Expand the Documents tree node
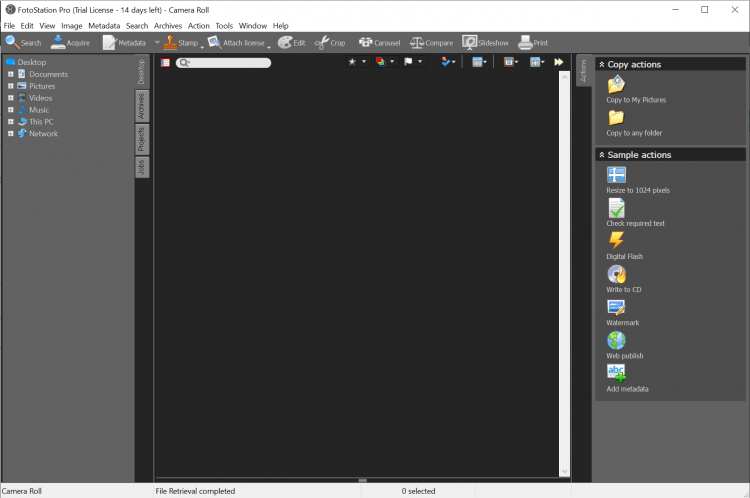This screenshot has height=498, width=750. pyautogui.click(x=11, y=74)
